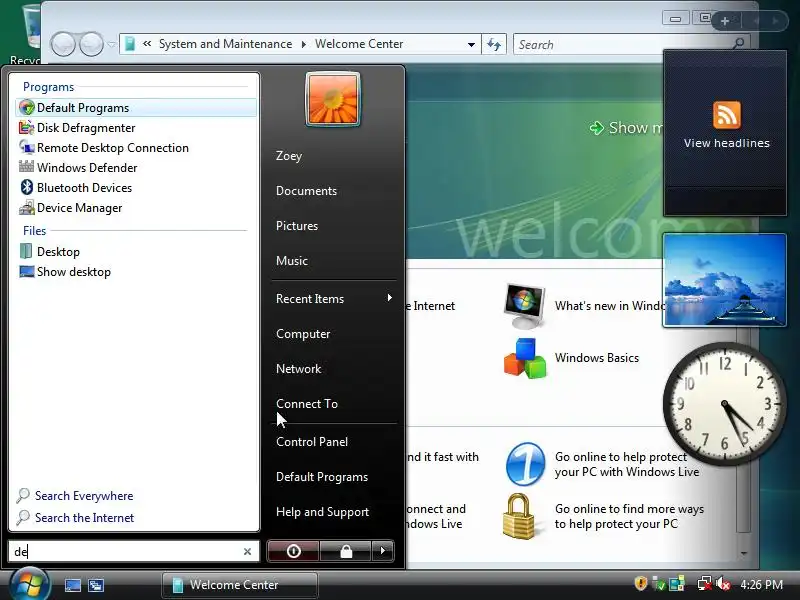Open padlock find more ways offer
This screenshot has height=600, width=800.
click(x=603, y=516)
